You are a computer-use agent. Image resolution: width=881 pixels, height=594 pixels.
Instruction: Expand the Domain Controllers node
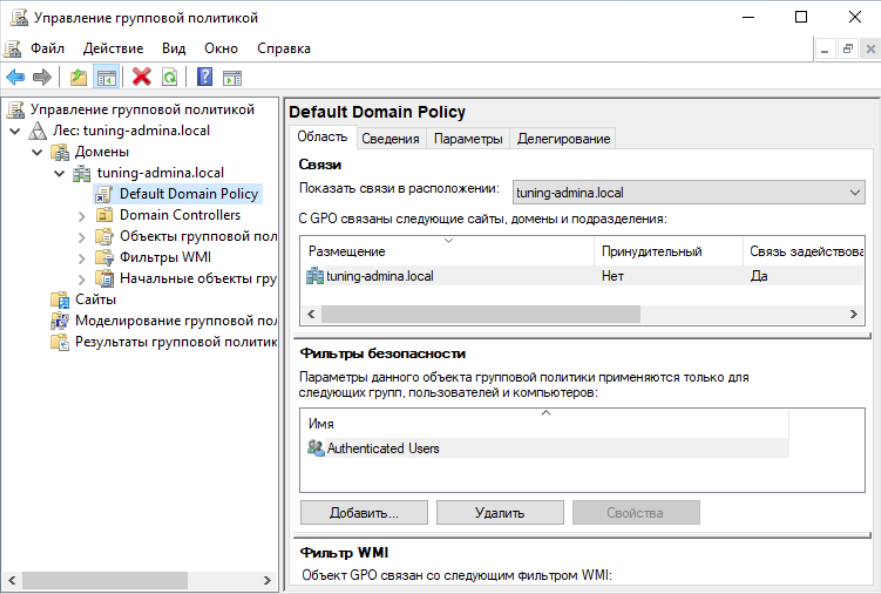[81, 216]
